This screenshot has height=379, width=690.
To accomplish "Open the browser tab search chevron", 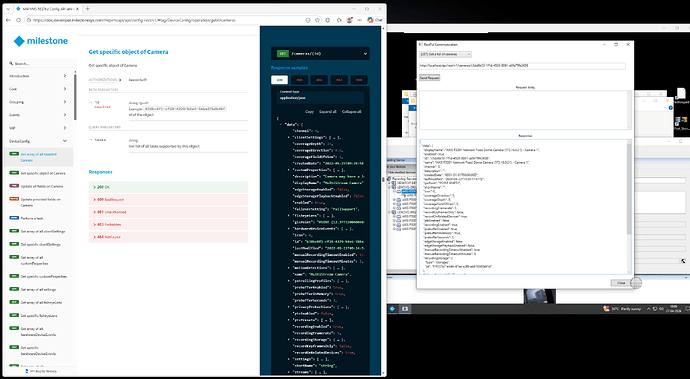I will [9, 9].
